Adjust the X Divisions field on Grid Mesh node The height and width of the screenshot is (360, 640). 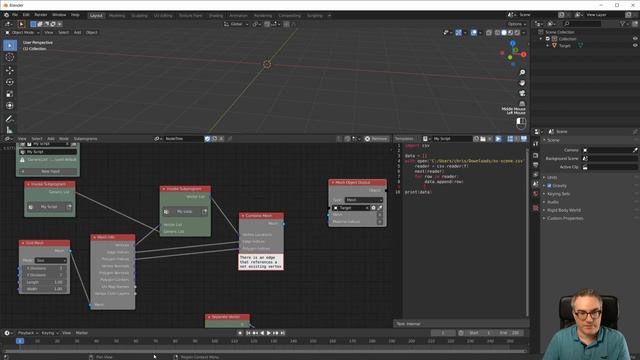pos(44,268)
